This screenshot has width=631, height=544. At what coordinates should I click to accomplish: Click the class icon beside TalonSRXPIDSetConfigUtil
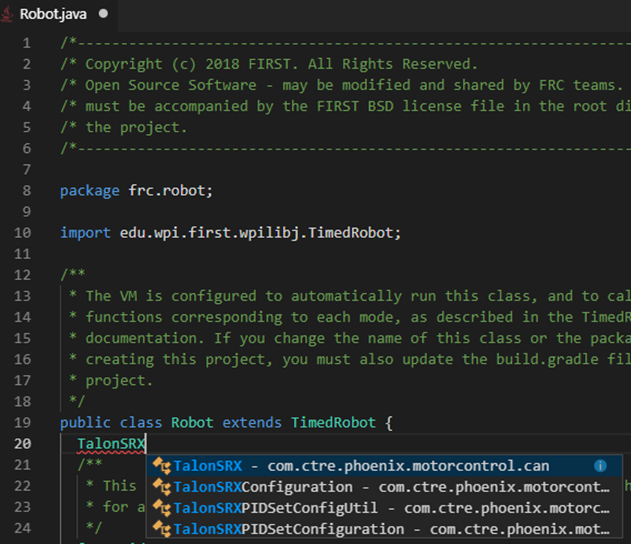tap(162, 508)
